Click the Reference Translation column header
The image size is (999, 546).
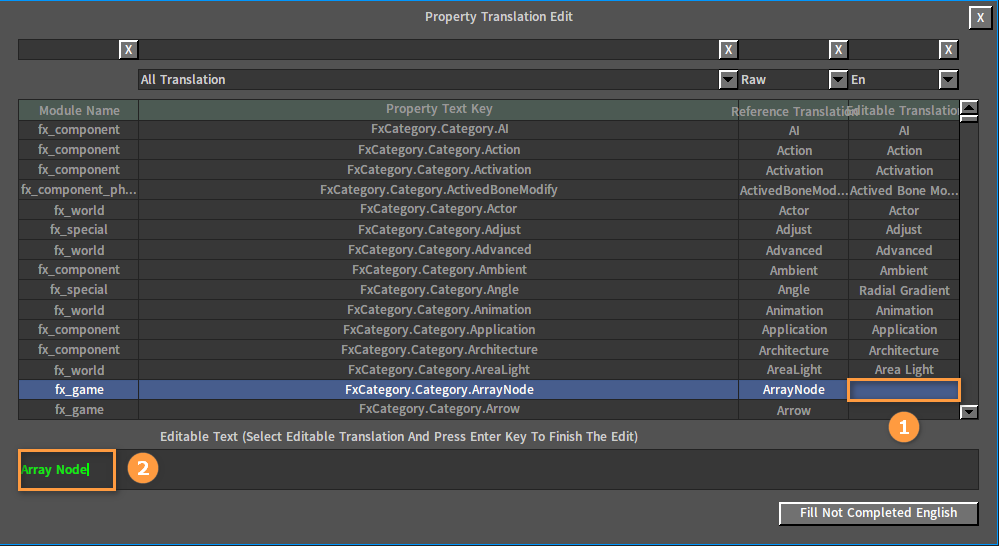point(793,111)
